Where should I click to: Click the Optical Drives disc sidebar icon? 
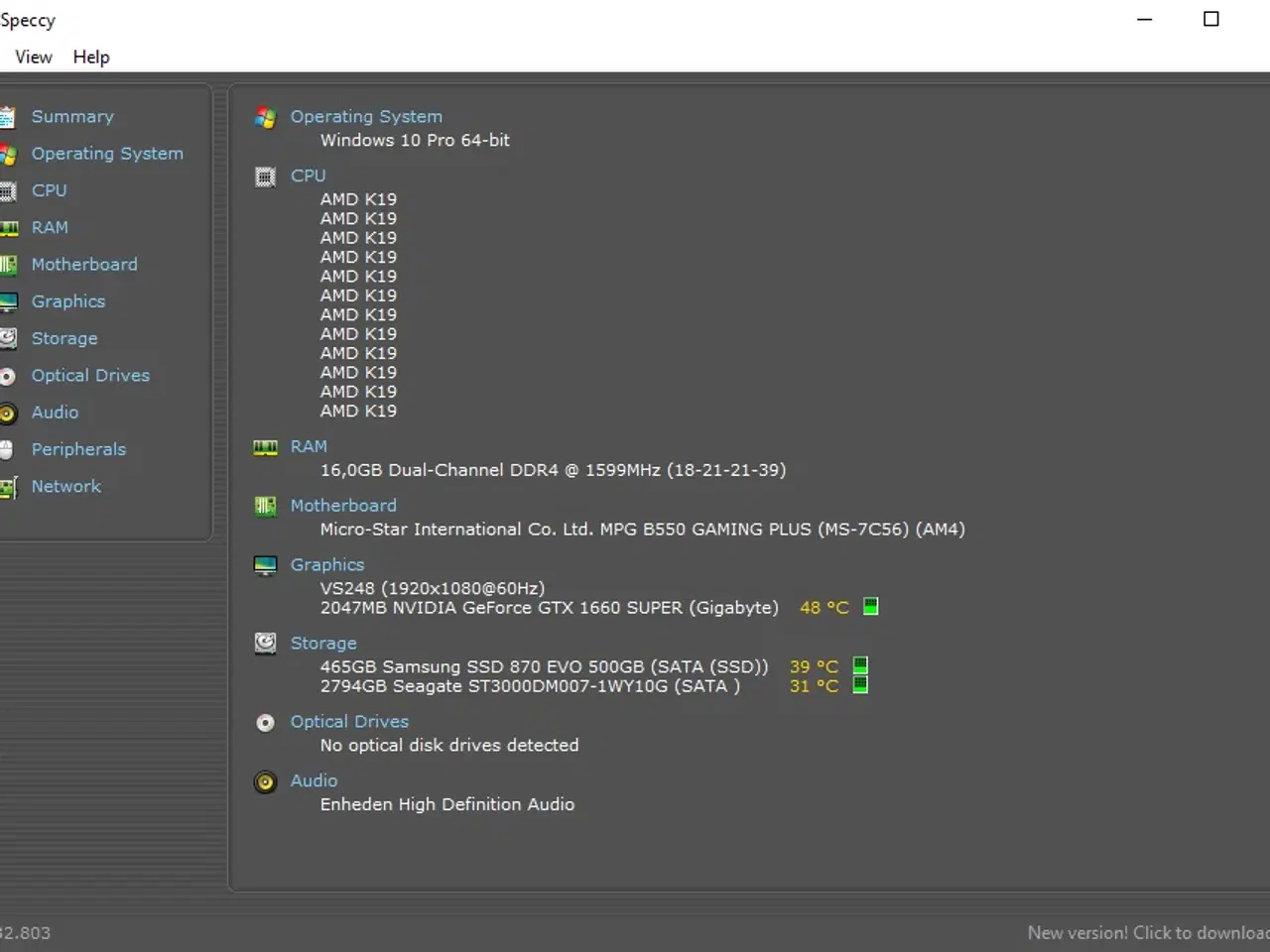click(7, 377)
